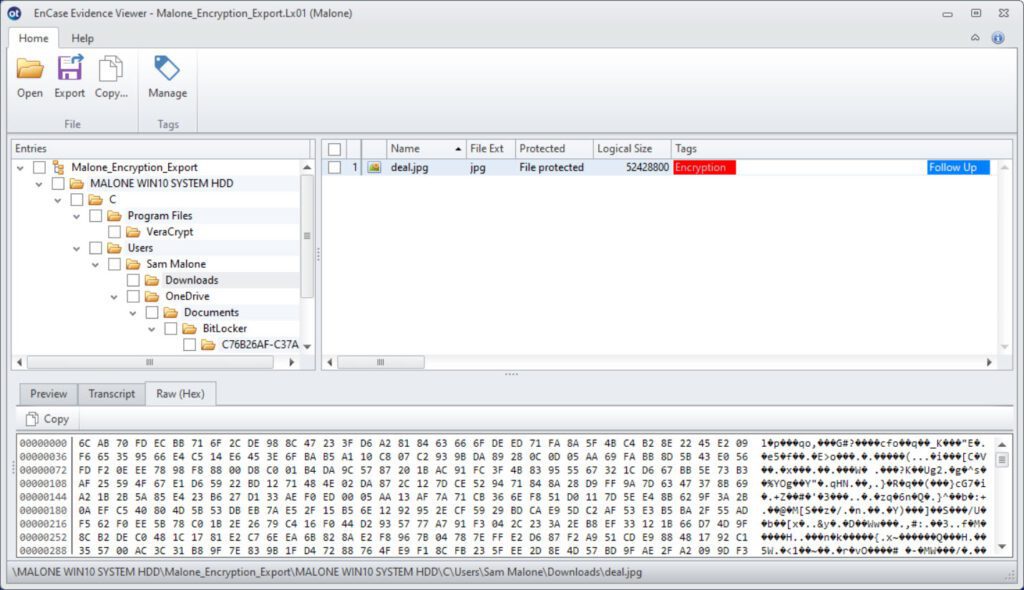1024x590 pixels.
Task: Click the info help icon at top right
Action: coord(998,38)
